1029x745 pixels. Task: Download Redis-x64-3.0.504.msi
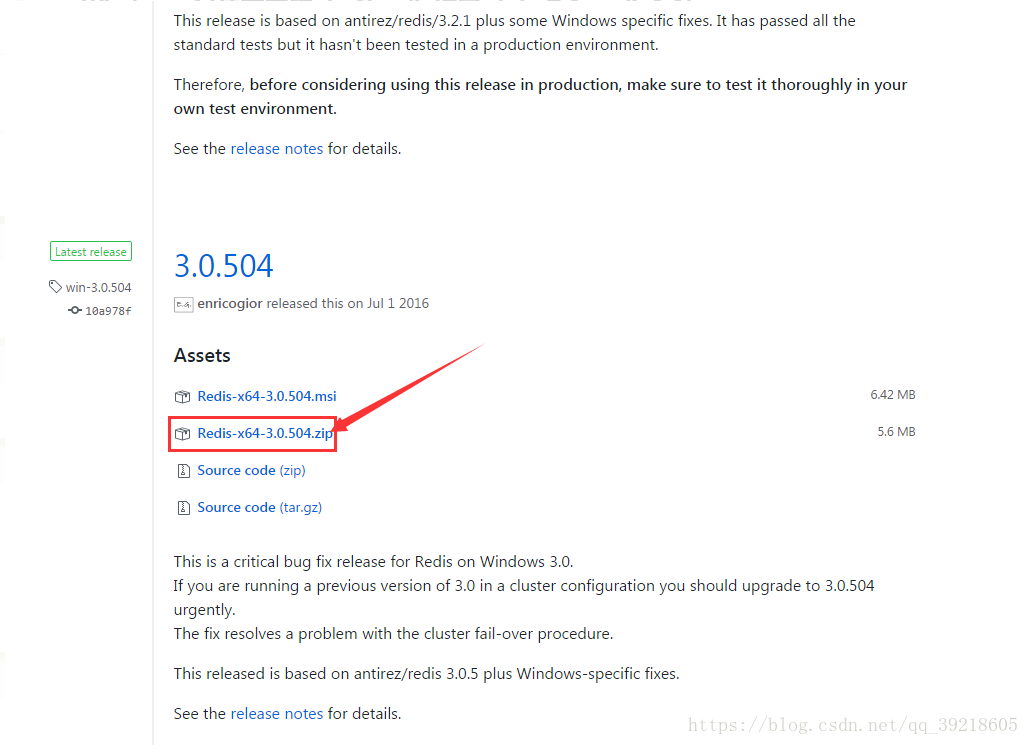point(266,396)
